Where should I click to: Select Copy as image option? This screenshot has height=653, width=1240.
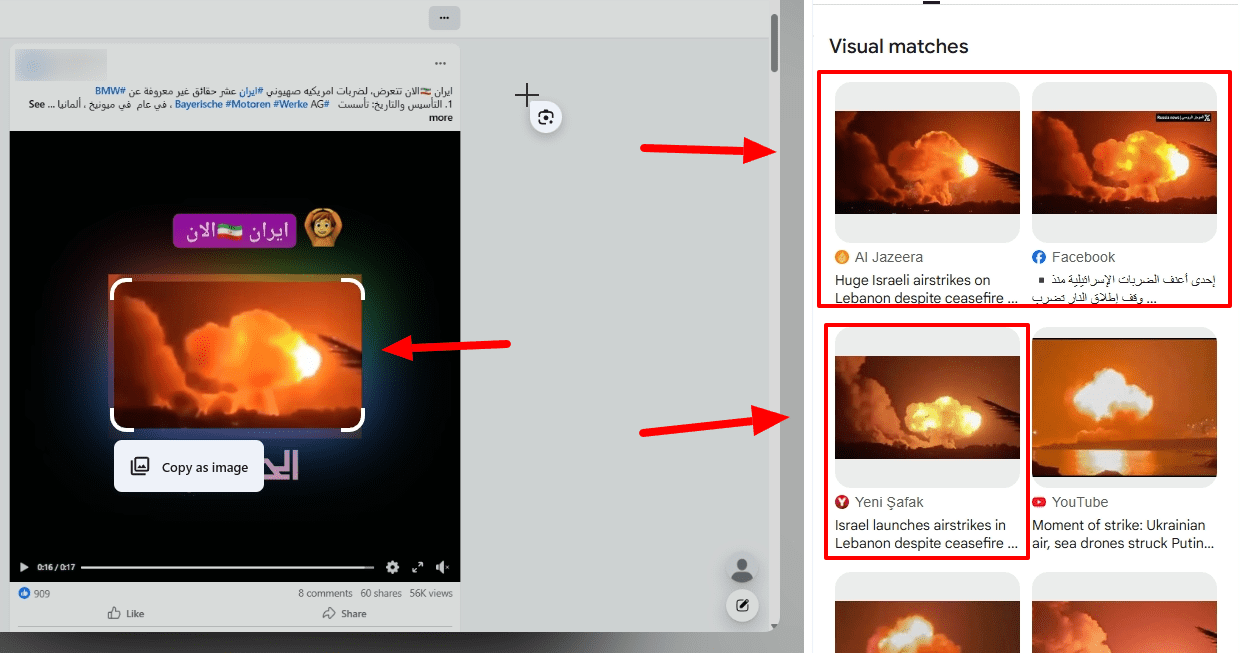click(190, 467)
